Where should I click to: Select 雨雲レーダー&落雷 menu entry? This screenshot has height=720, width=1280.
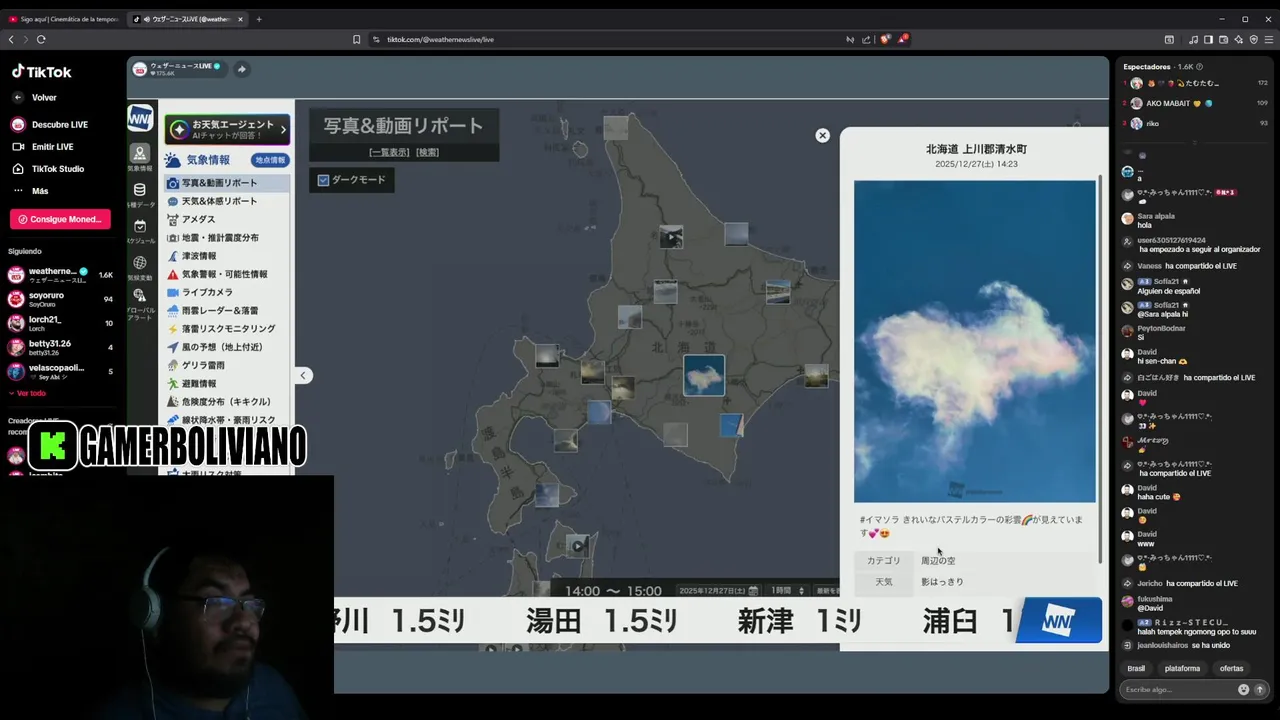click(x=227, y=310)
